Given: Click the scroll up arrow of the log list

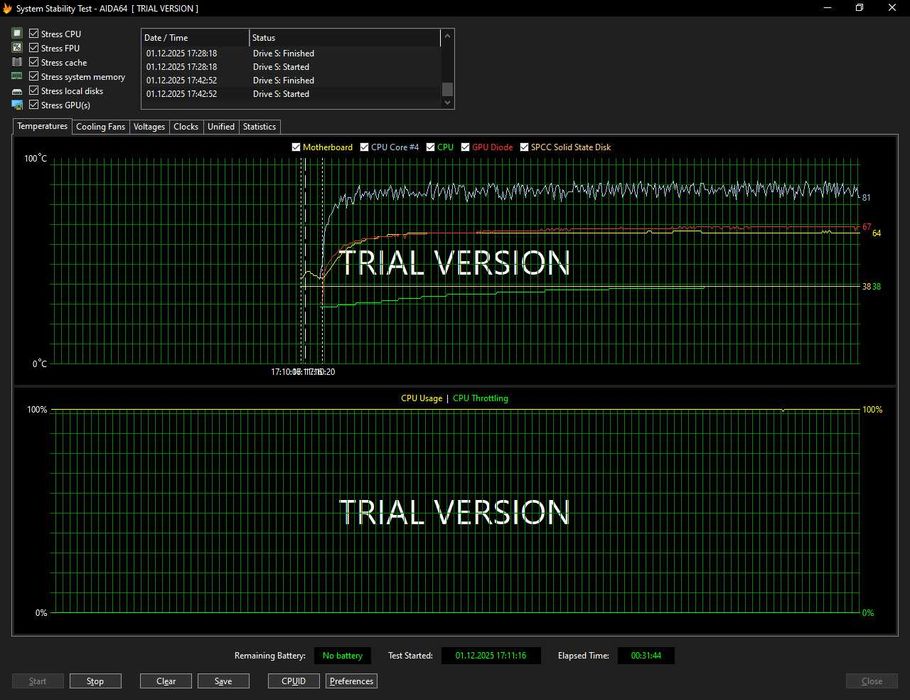Looking at the screenshot, I should click(x=447, y=36).
